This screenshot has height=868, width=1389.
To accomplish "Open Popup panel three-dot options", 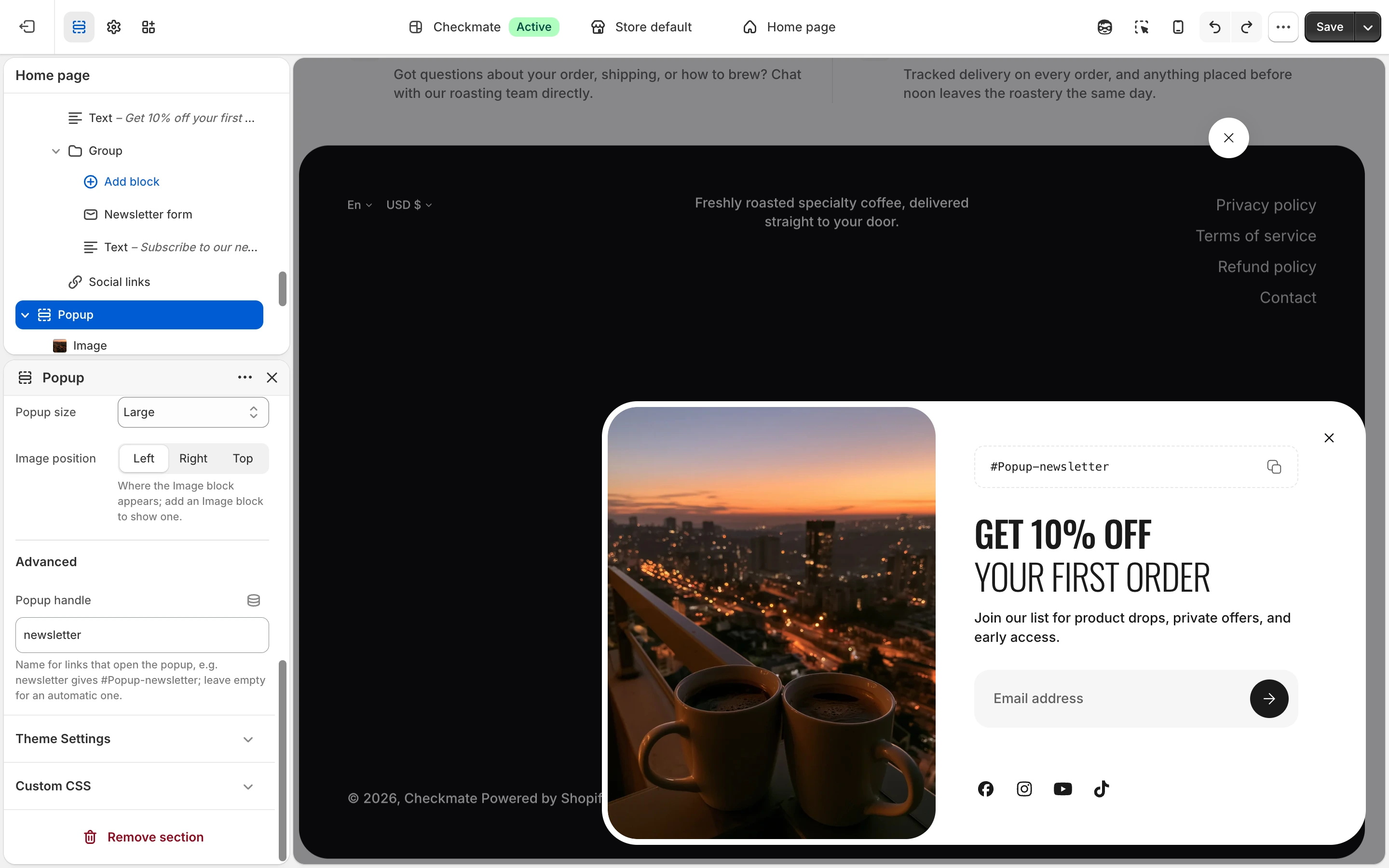I will (245, 377).
